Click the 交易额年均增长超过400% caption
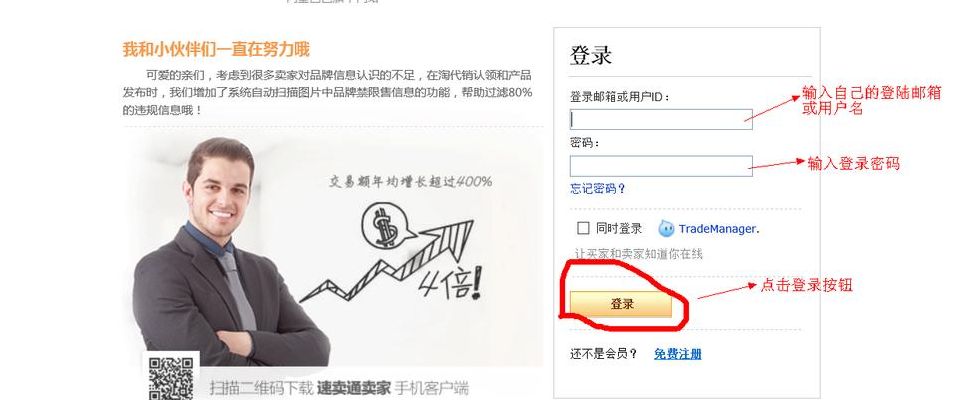The image size is (959, 400). [x=410, y=181]
